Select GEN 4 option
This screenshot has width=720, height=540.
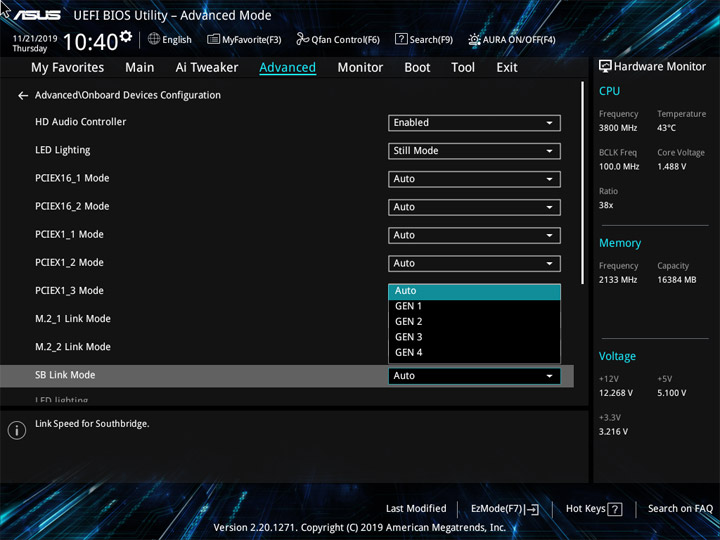click(474, 353)
